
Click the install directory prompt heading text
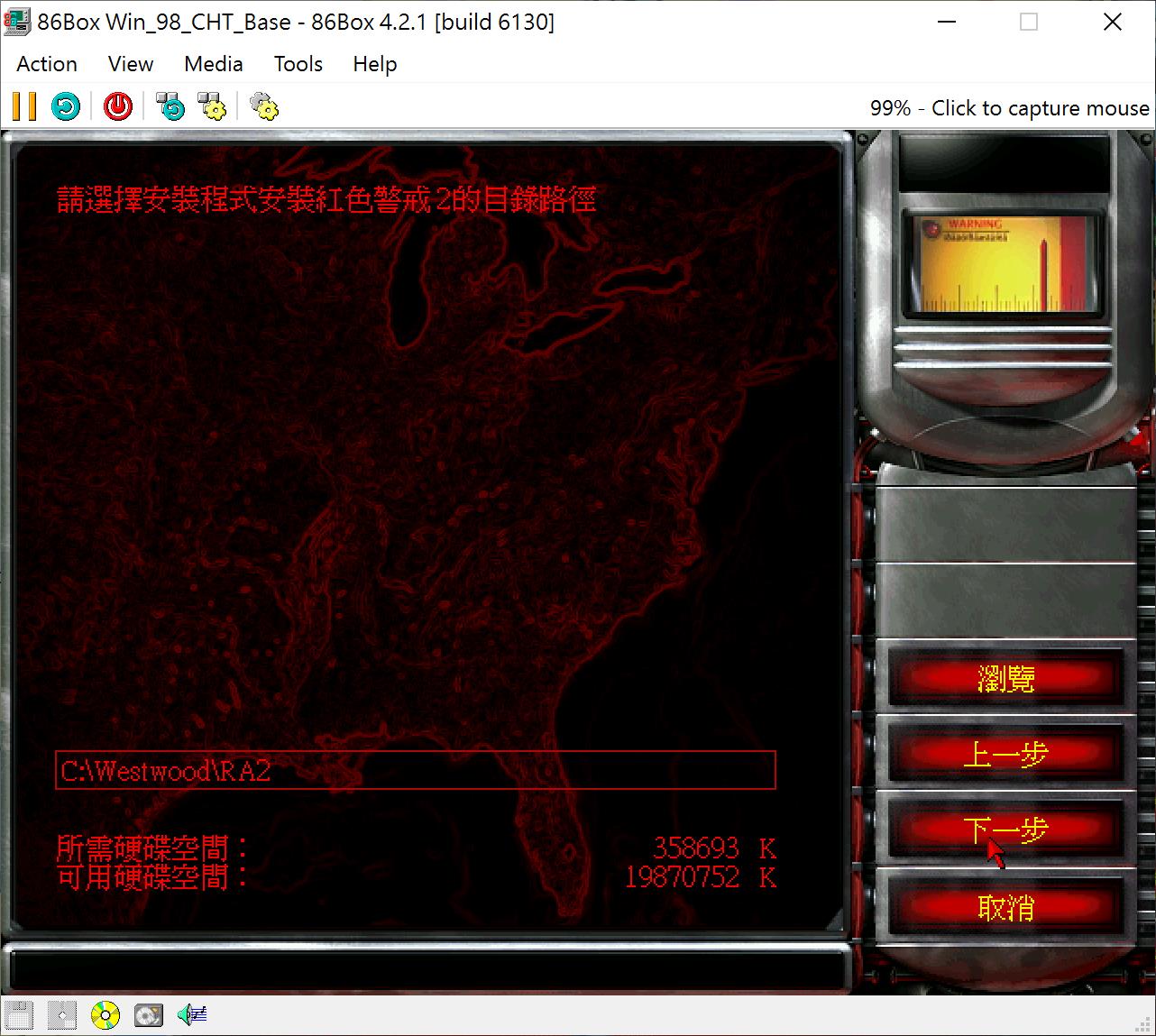click(326, 199)
